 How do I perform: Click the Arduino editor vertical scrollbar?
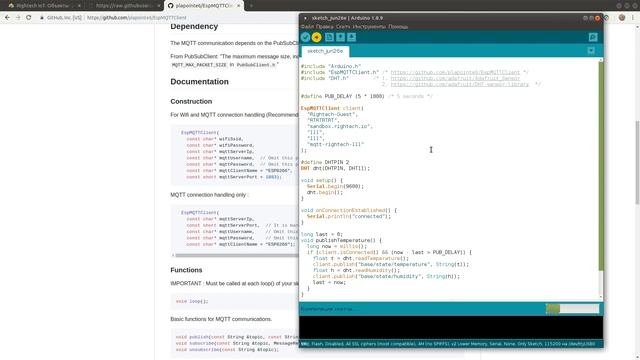[x=600, y=165]
